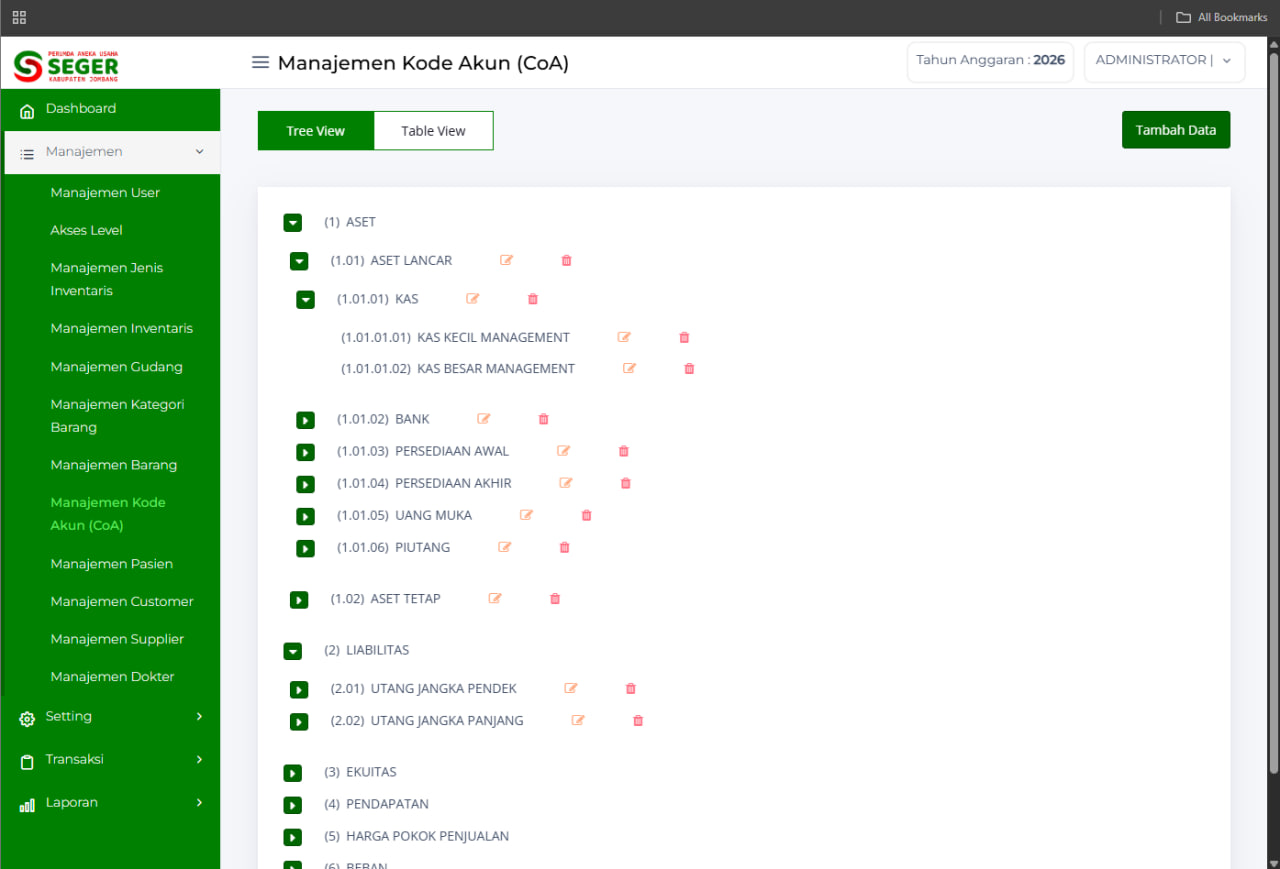
Task: Click edit icon for ASET LANCAR
Action: (507, 260)
